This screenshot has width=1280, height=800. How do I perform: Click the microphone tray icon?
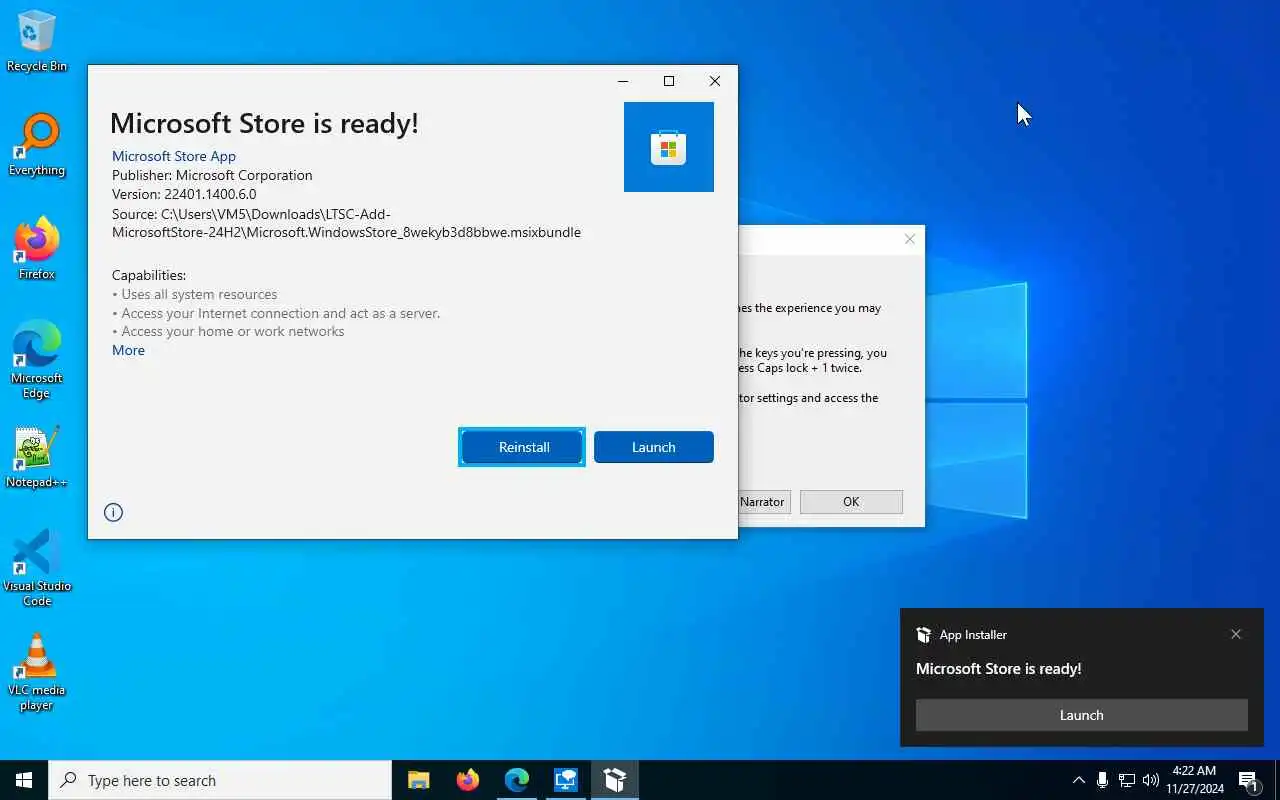coord(1102,780)
